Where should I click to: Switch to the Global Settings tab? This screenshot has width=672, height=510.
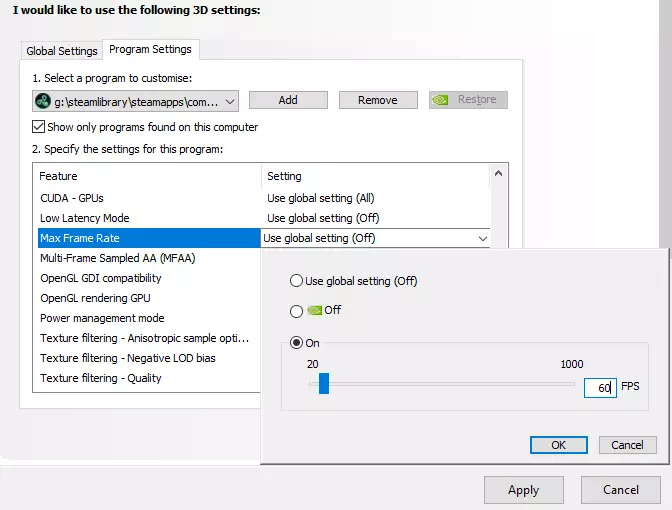coord(62,51)
